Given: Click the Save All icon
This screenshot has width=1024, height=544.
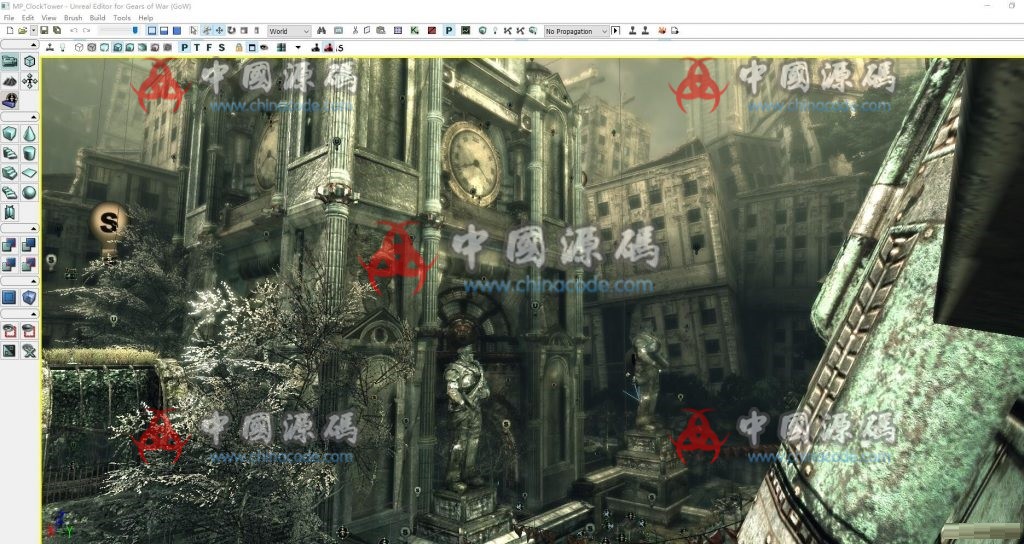Looking at the screenshot, I should (57, 31).
